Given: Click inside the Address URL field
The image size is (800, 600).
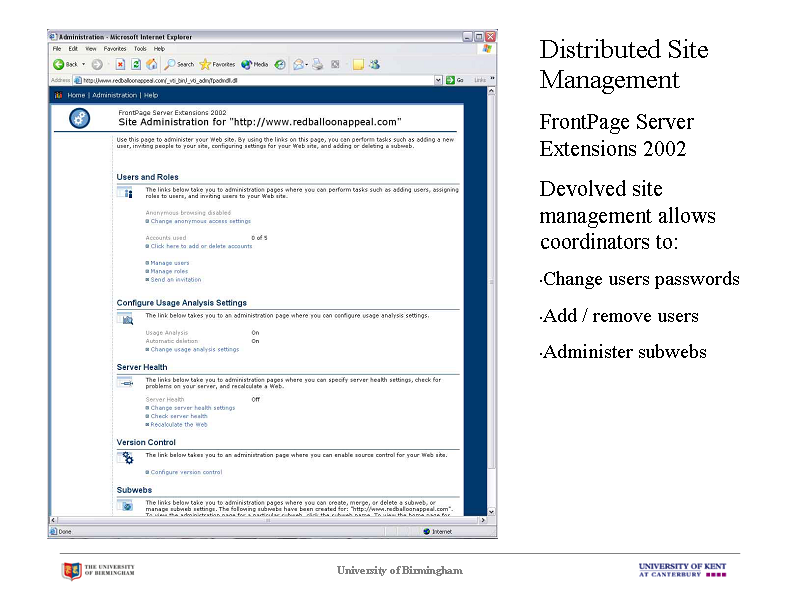Looking at the screenshot, I should [258, 80].
